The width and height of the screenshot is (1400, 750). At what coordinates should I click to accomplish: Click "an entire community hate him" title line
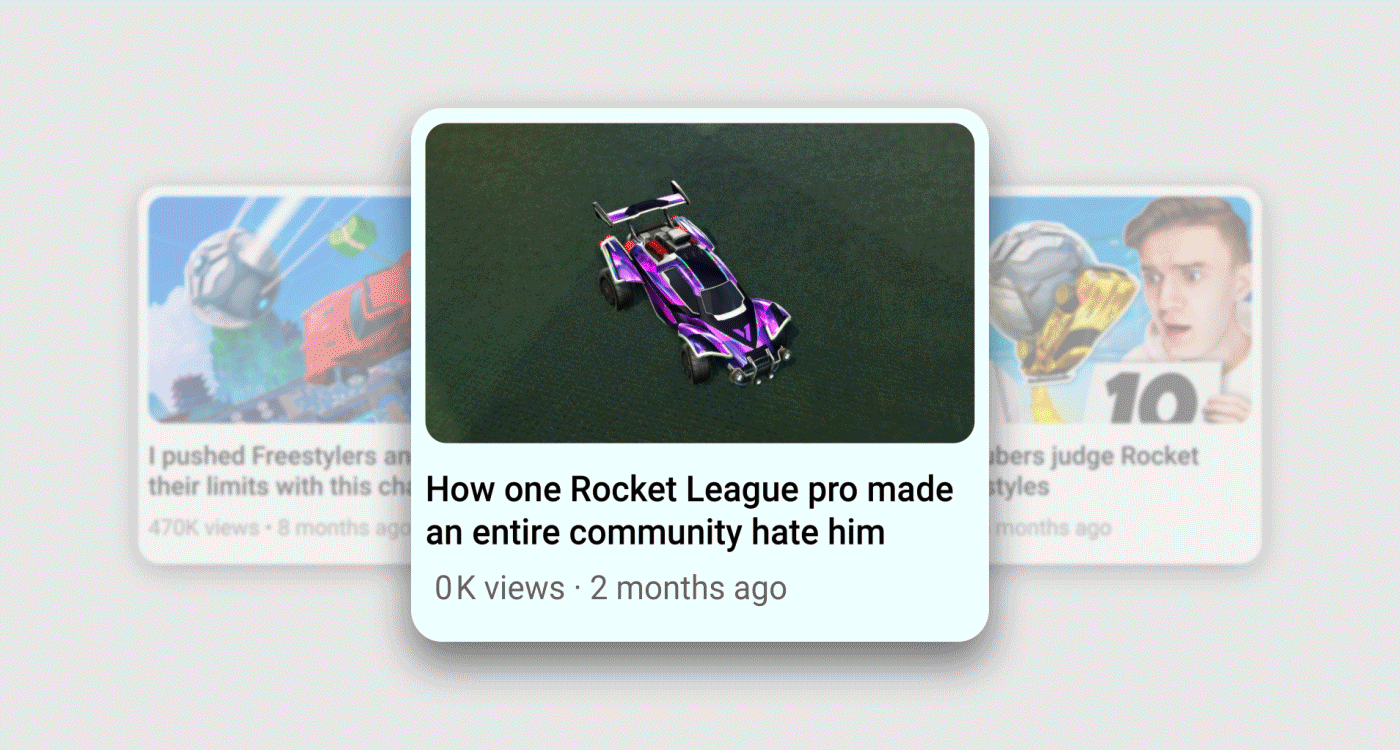click(655, 532)
